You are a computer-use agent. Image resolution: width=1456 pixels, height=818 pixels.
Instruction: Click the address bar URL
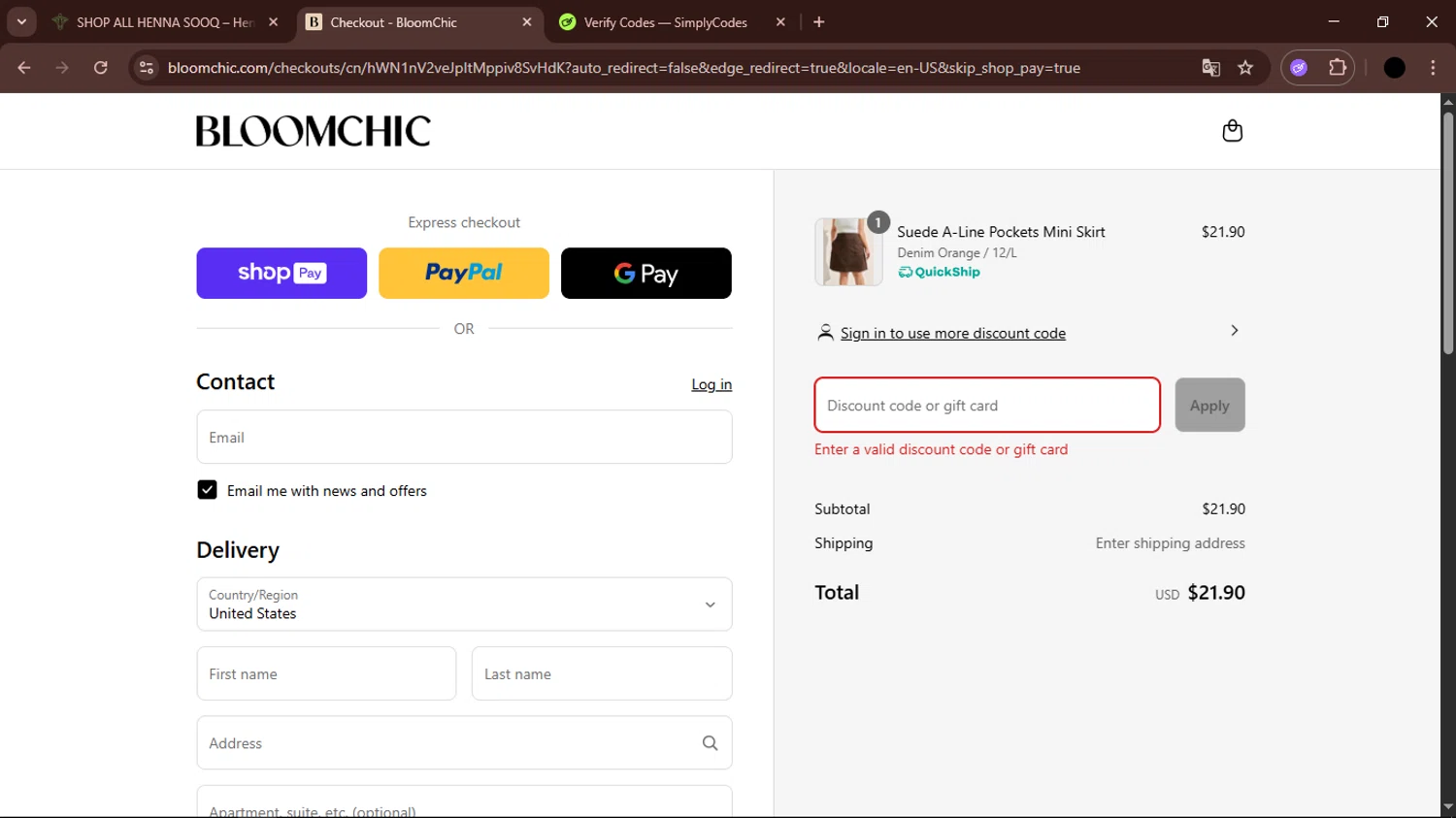click(624, 68)
